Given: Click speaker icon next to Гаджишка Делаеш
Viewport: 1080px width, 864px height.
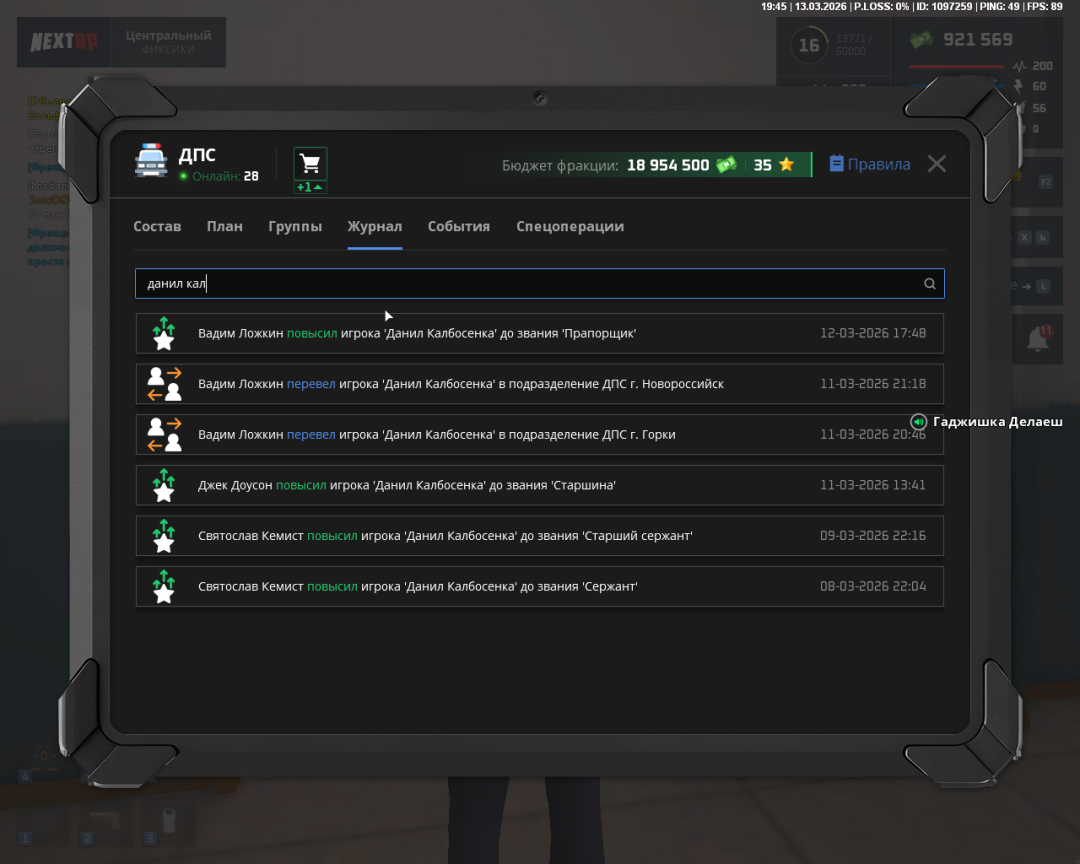Looking at the screenshot, I should pos(919,422).
